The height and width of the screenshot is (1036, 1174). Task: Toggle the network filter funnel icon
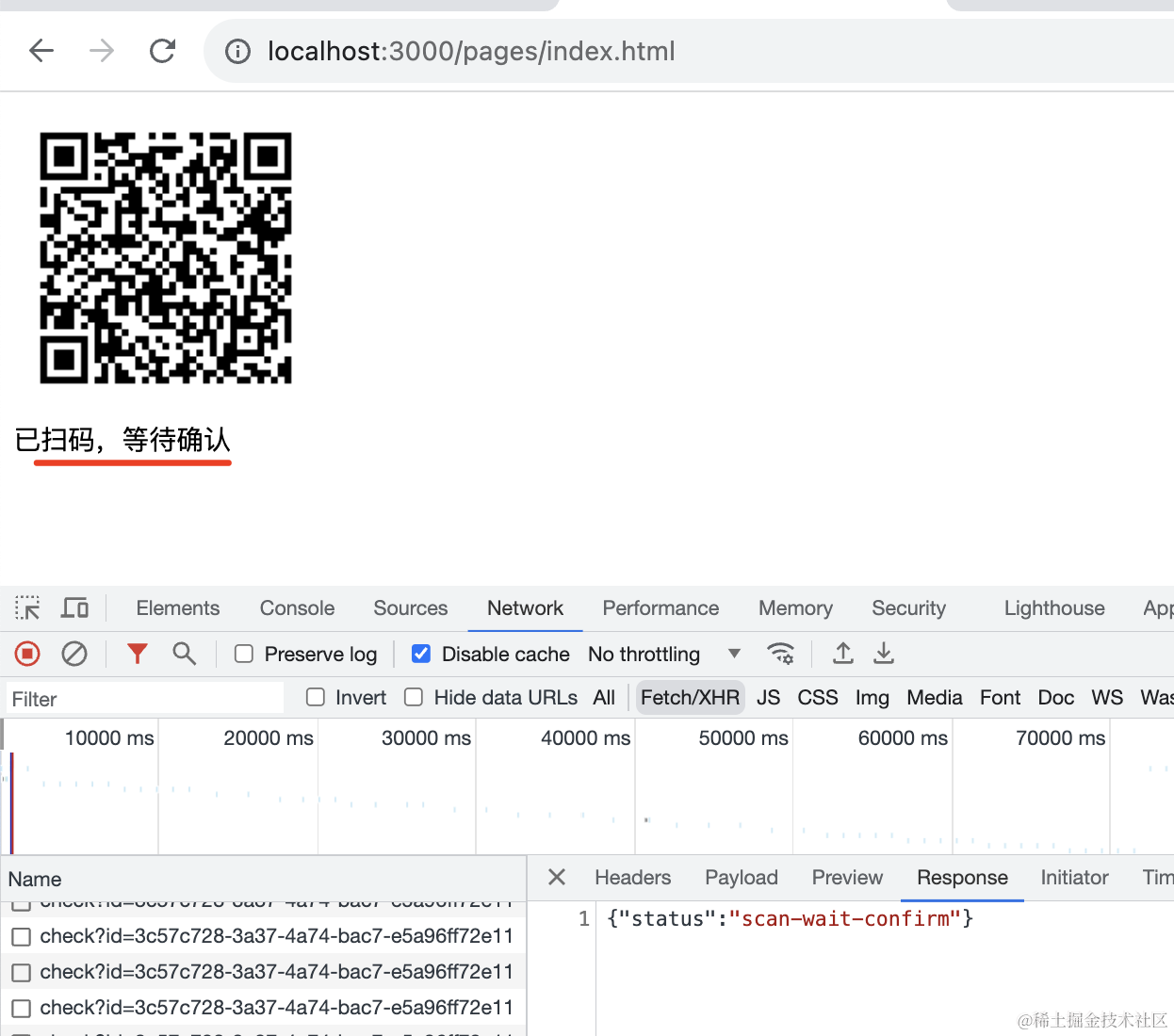[138, 654]
